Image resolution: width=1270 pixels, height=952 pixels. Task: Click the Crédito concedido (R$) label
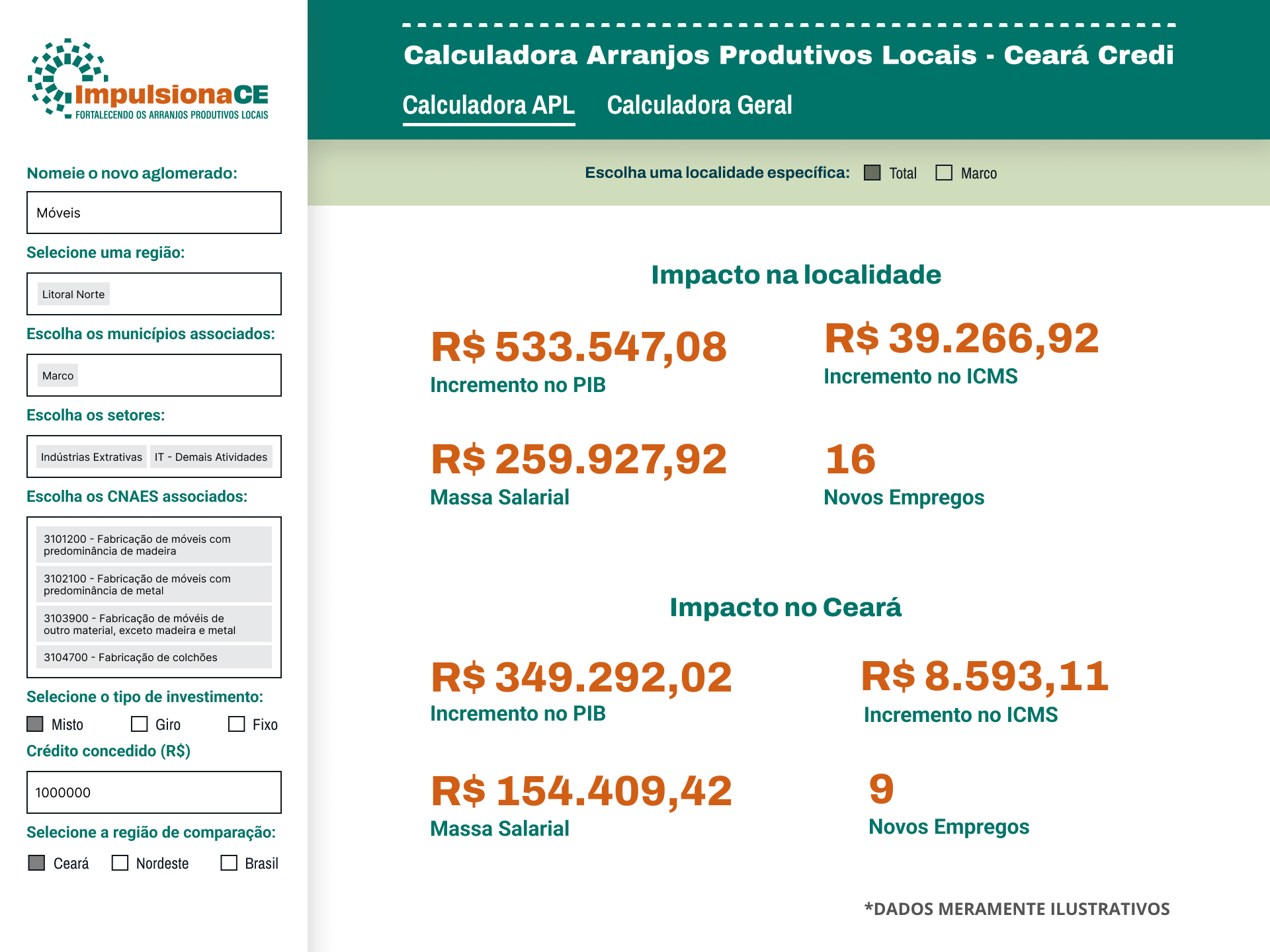(108, 751)
